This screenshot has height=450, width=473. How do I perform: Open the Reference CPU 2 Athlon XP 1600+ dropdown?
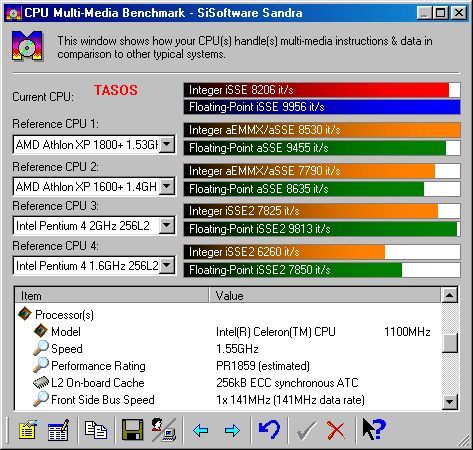(167, 186)
